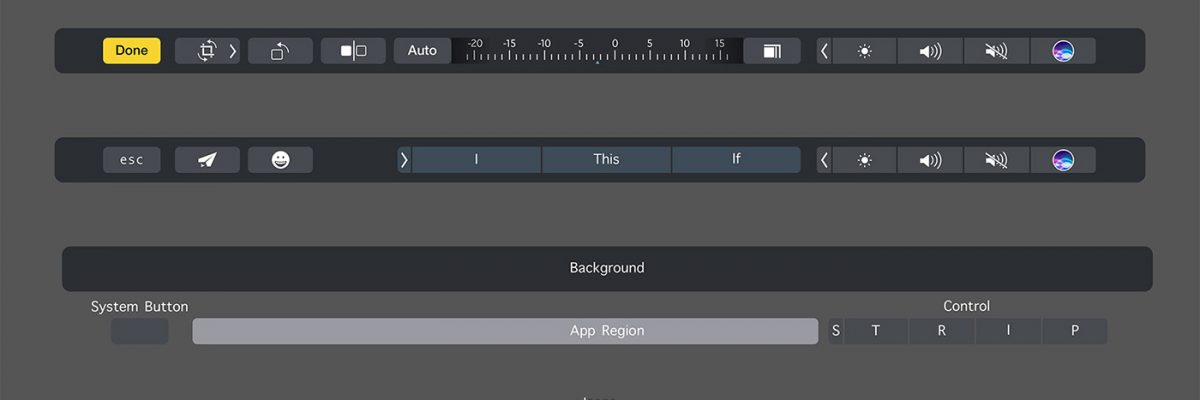Open the aspect ratio icon after ruler
This screenshot has height=400, width=1200.
pos(772,51)
